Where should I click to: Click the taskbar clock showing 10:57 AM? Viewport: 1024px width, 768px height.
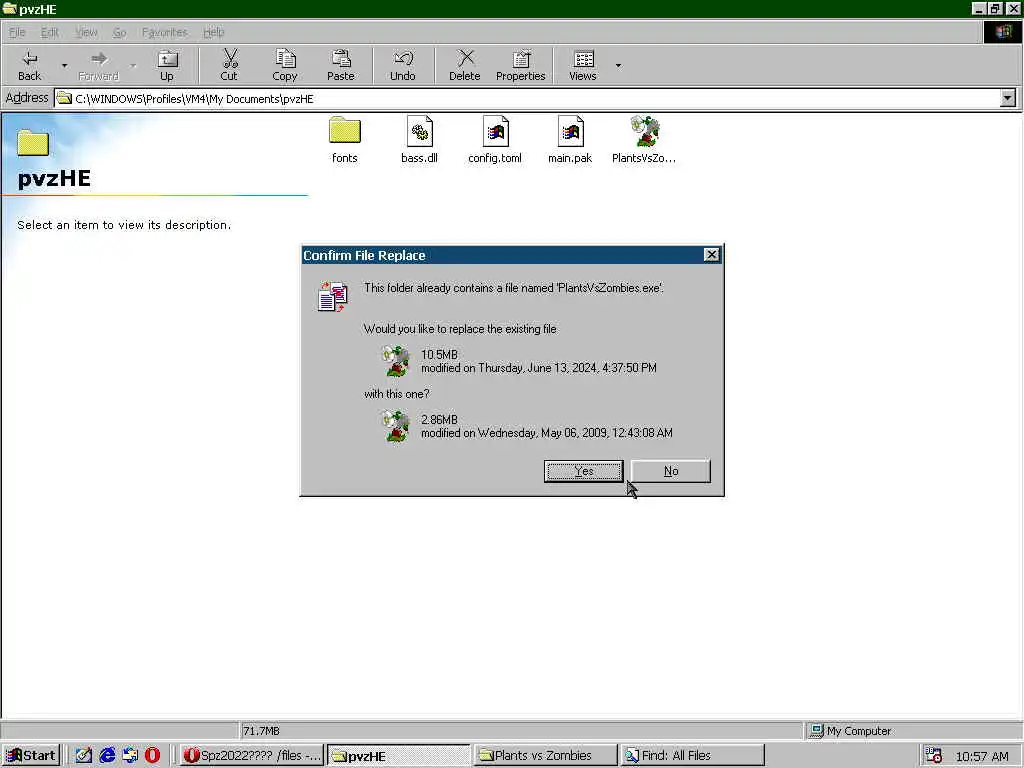coord(982,756)
